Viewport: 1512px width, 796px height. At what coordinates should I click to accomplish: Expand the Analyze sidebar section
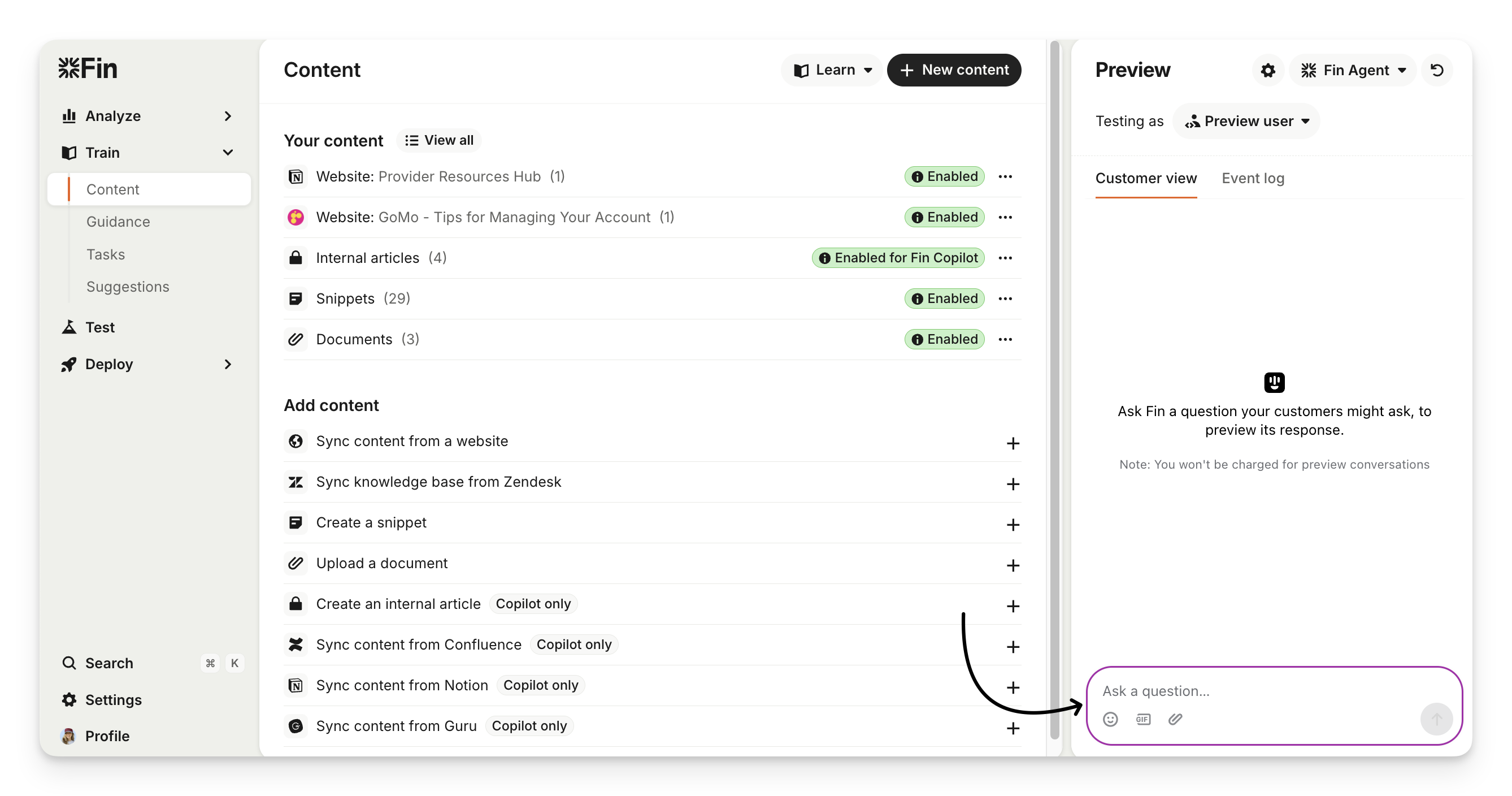[x=228, y=116]
